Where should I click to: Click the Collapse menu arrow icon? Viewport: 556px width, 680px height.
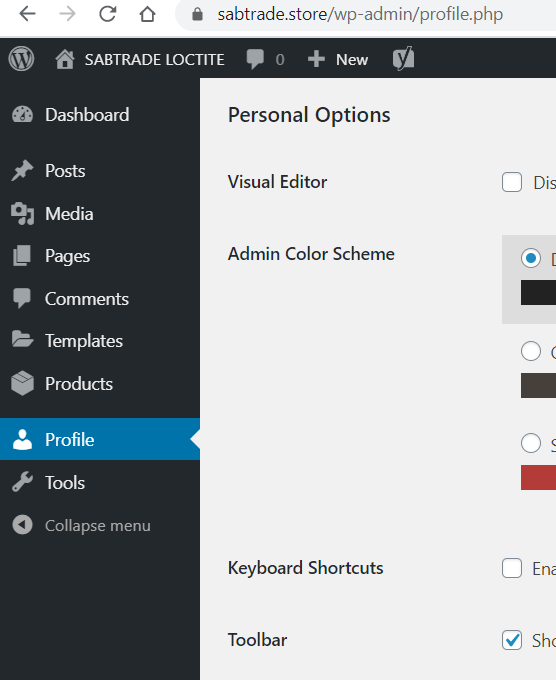23,525
